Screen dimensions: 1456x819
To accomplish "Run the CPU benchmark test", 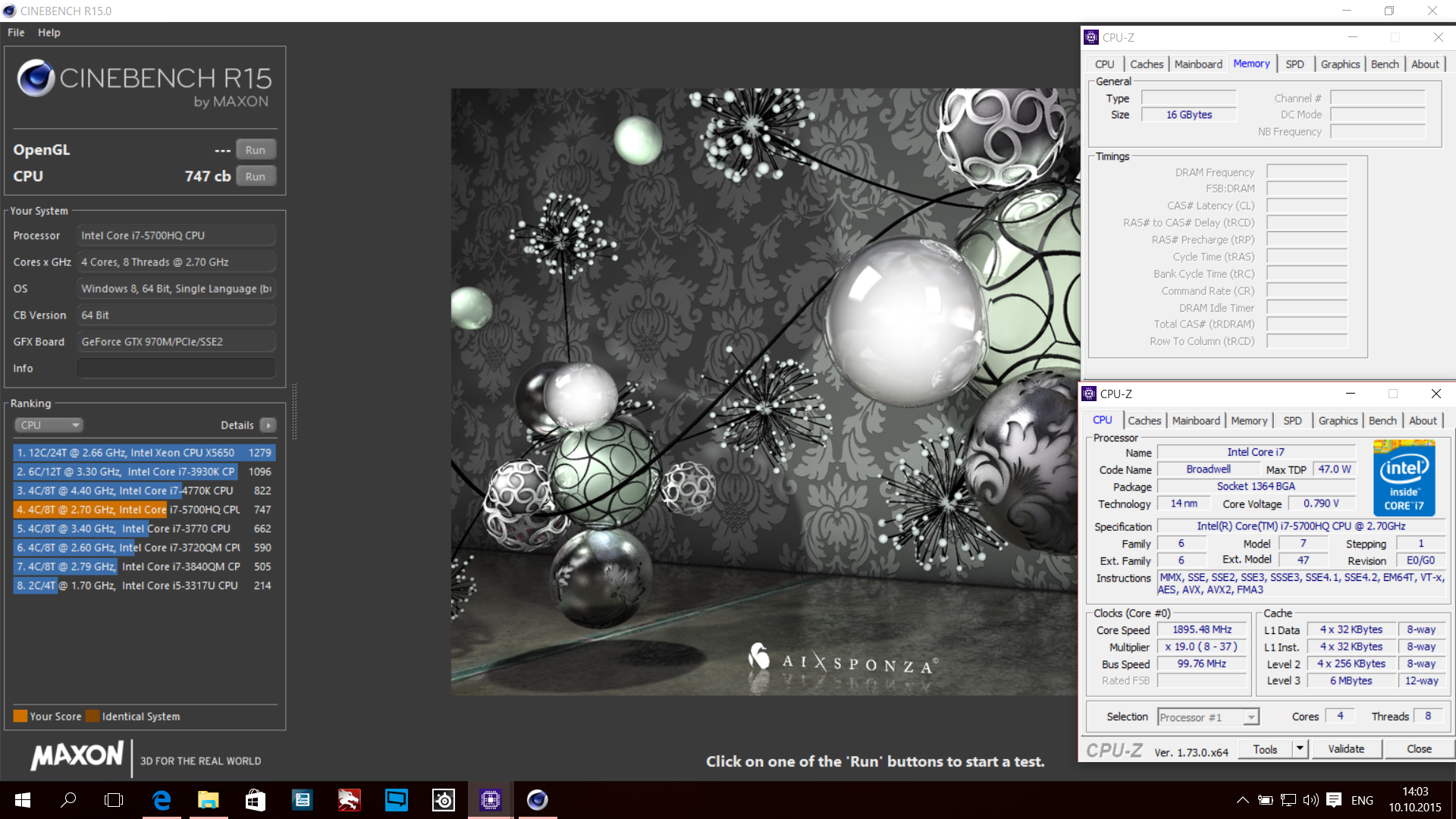I will coord(256,177).
